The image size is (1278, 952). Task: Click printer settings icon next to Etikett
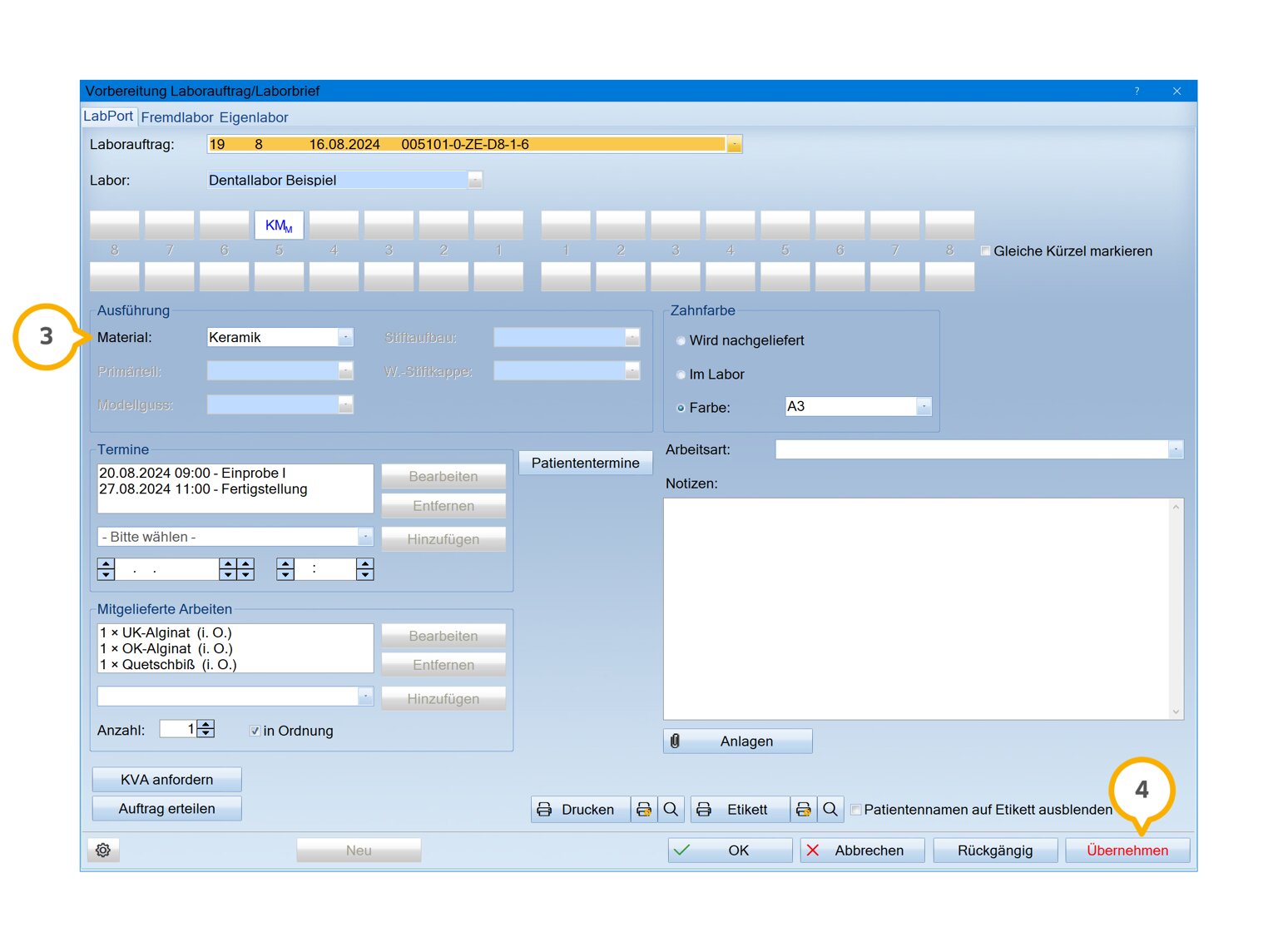click(803, 809)
